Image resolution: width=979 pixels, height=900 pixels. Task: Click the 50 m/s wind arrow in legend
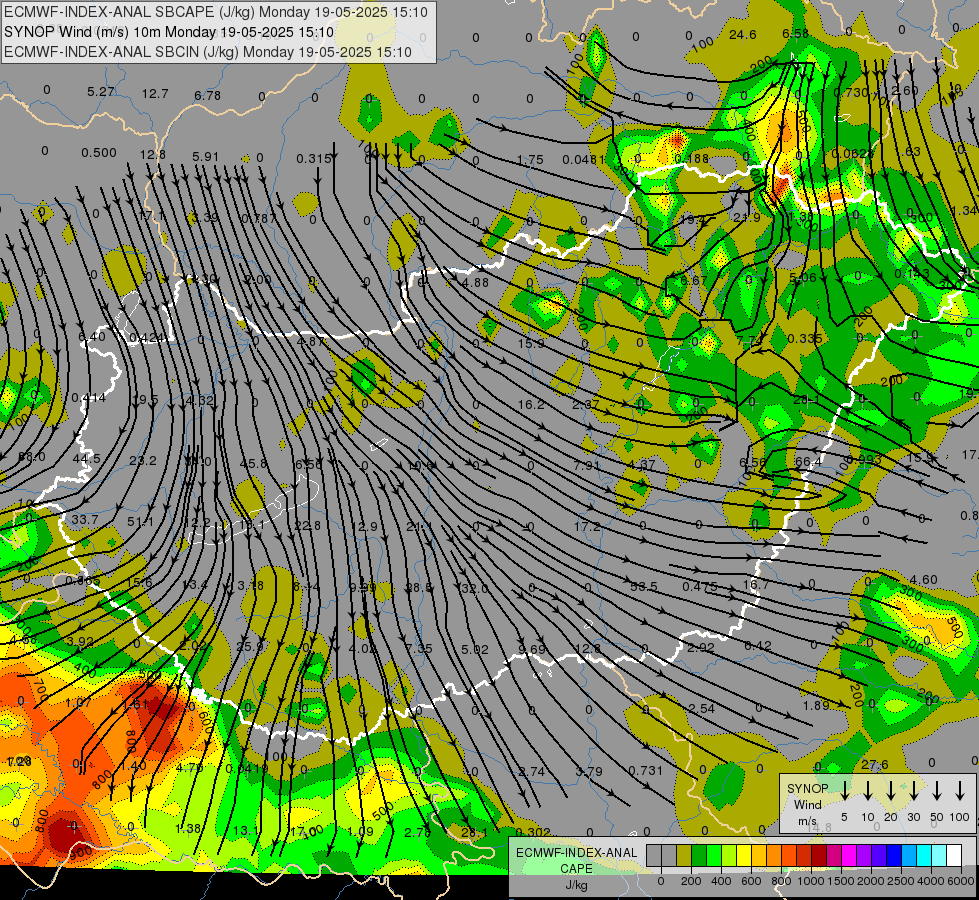coord(937,791)
